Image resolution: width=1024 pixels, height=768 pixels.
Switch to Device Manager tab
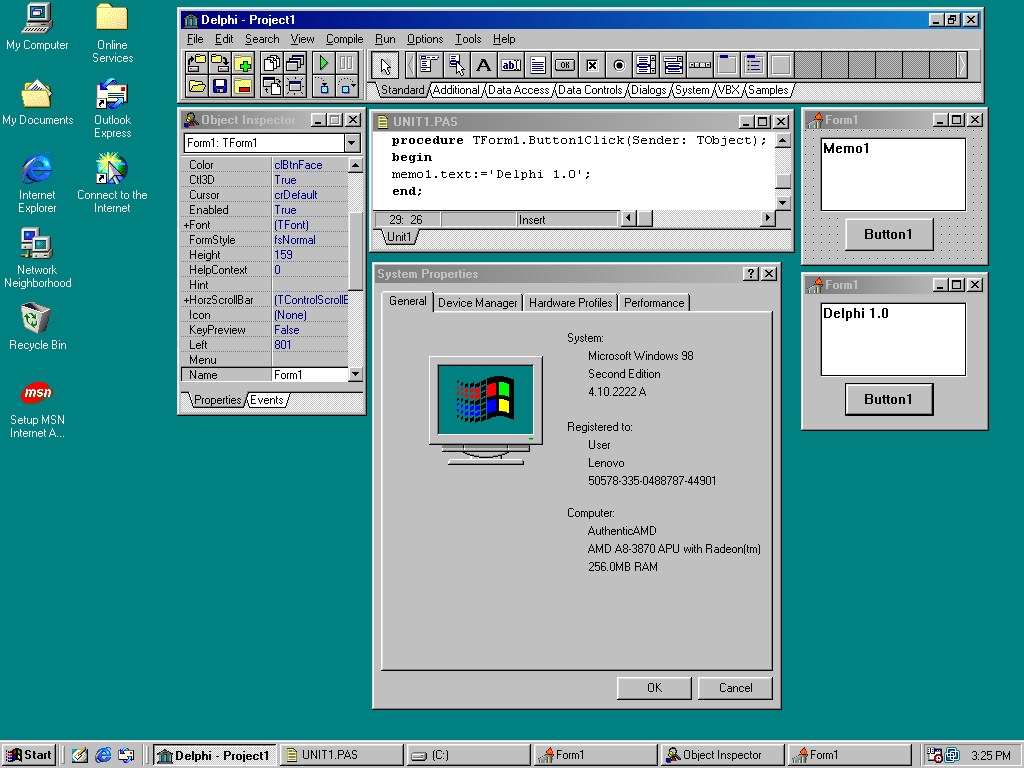(x=477, y=302)
